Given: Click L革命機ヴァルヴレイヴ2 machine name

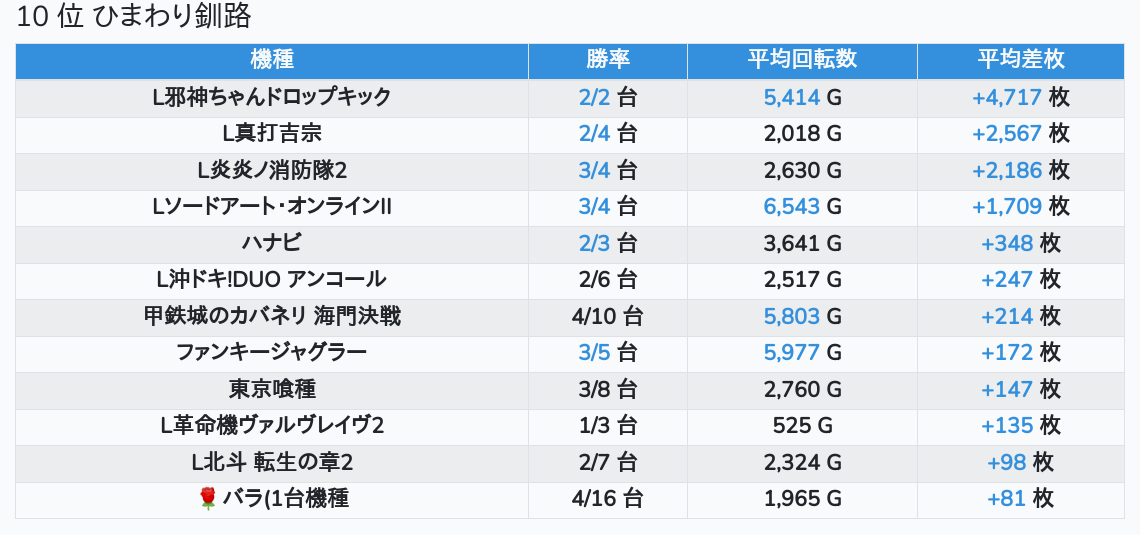Looking at the screenshot, I should (x=272, y=426).
